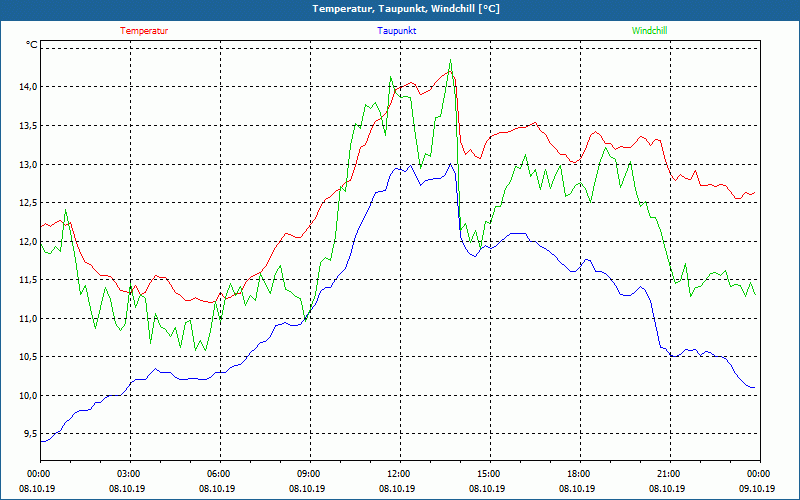This screenshot has width=800, height=500.
Task: Click the 18:00 time axis label
Action: (x=580, y=474)
